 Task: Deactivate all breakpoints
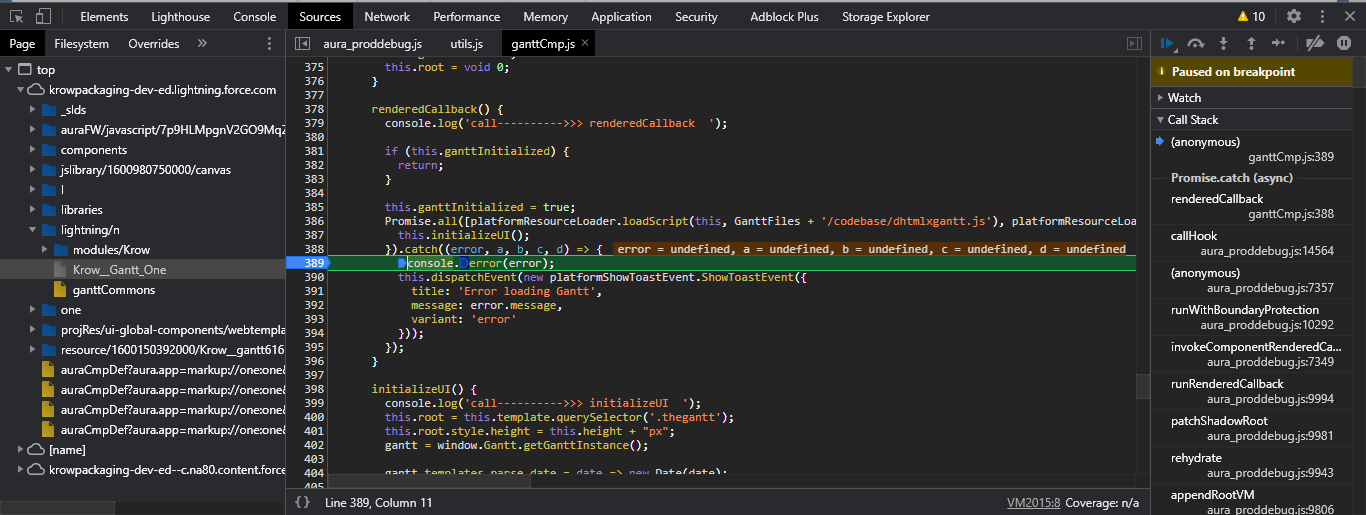tap(1316, 44)
